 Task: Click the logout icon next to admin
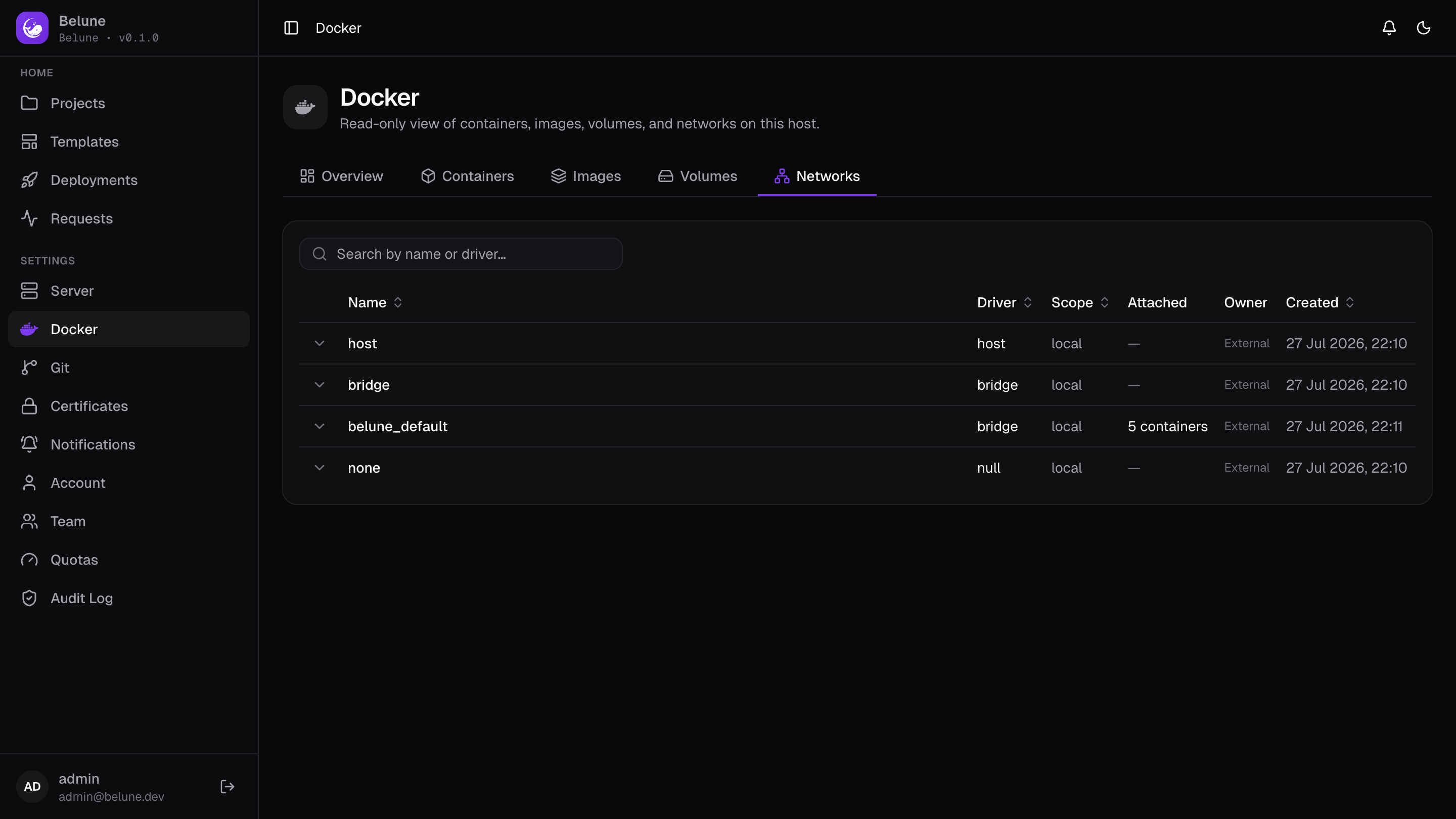pyautogui.click(x=227, y=787)
